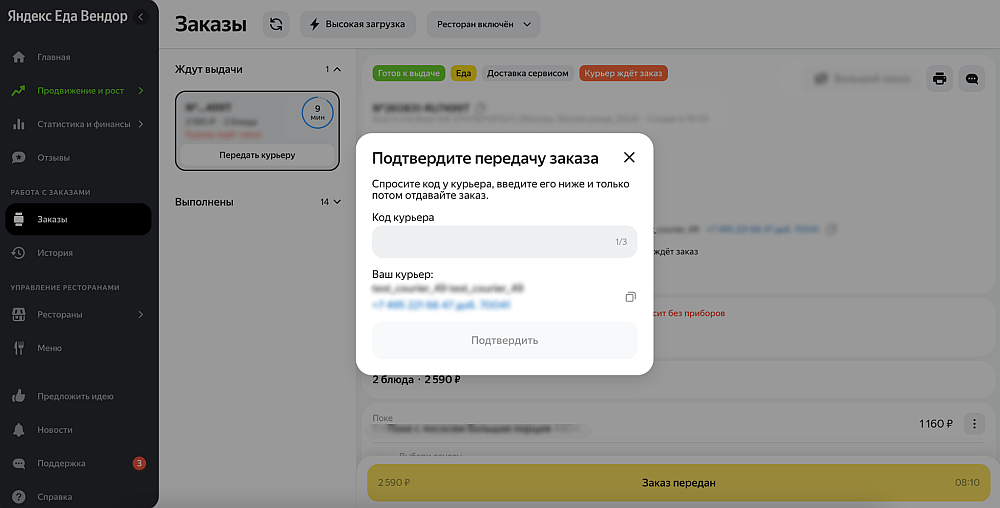Click the Передать курьеру button
Viewport: 1000px width, 508px height.
coord(257,155)
